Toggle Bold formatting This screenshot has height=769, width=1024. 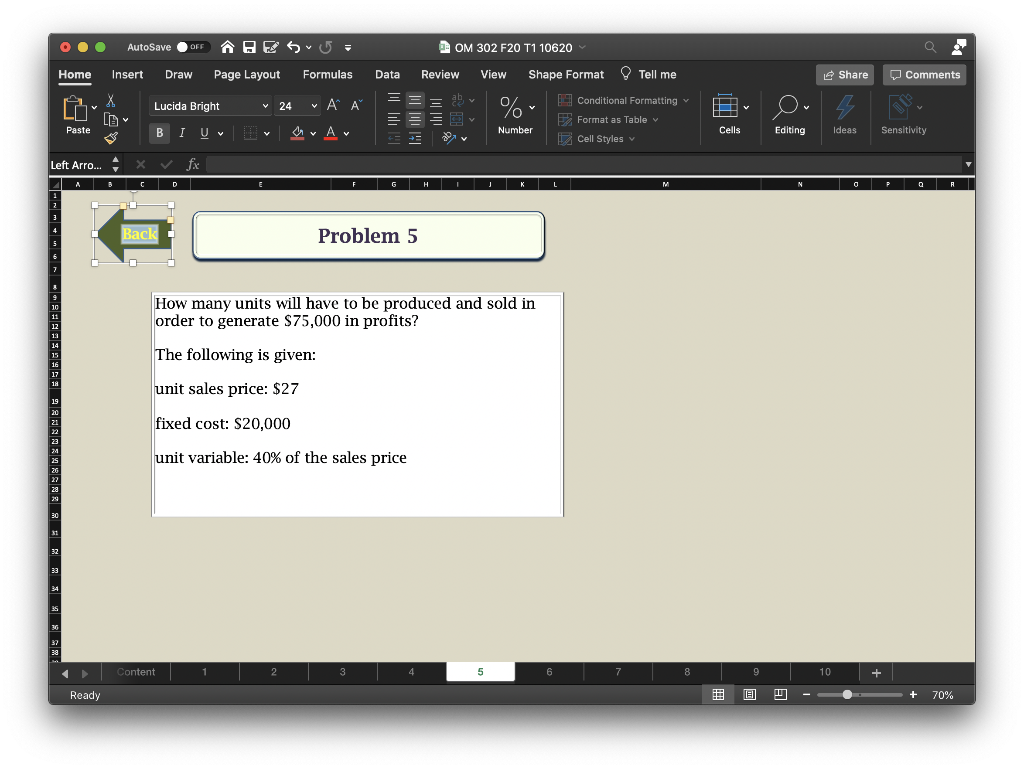(160, 133)
